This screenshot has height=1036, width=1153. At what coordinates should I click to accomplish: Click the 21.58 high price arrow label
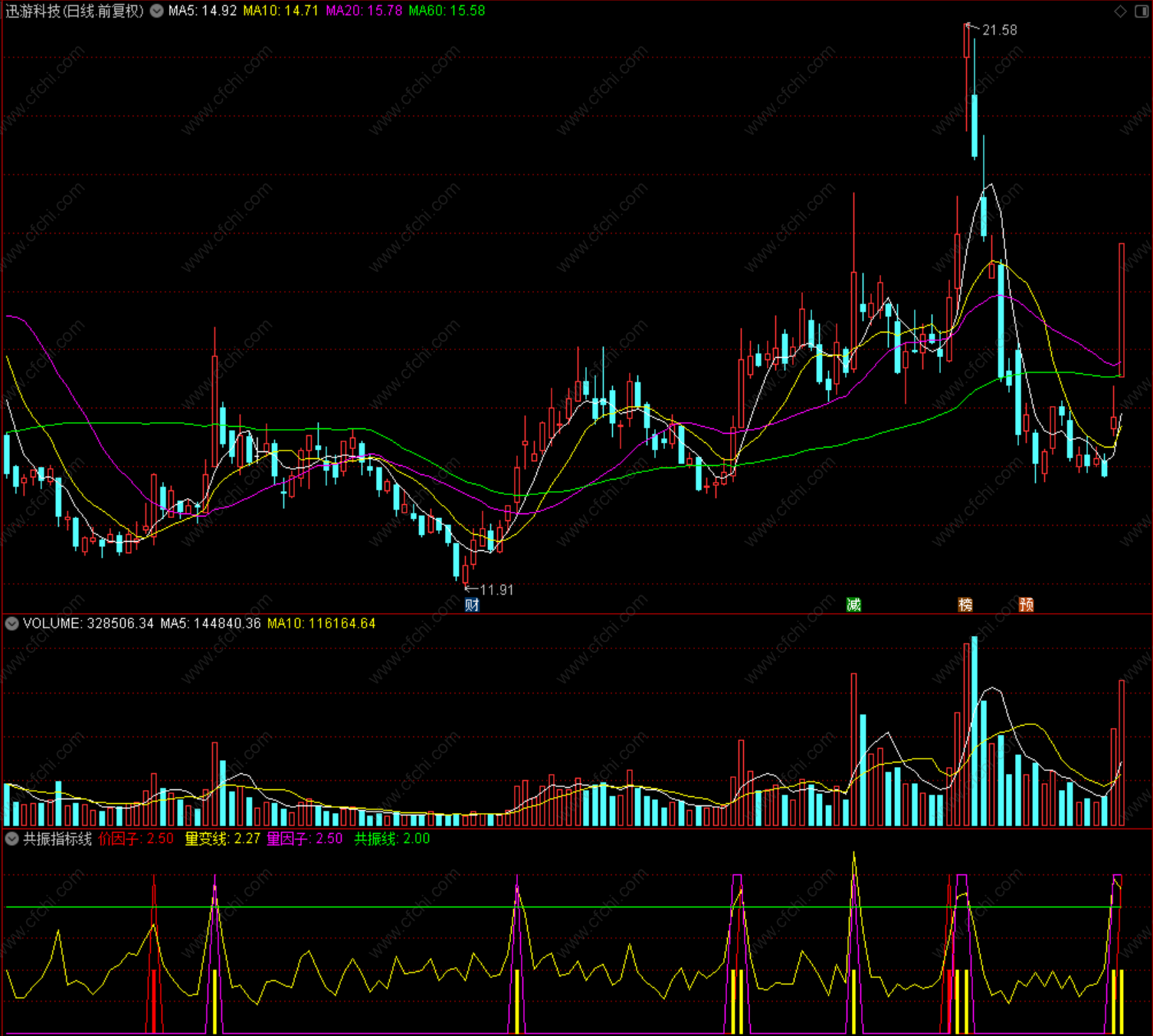992,30
